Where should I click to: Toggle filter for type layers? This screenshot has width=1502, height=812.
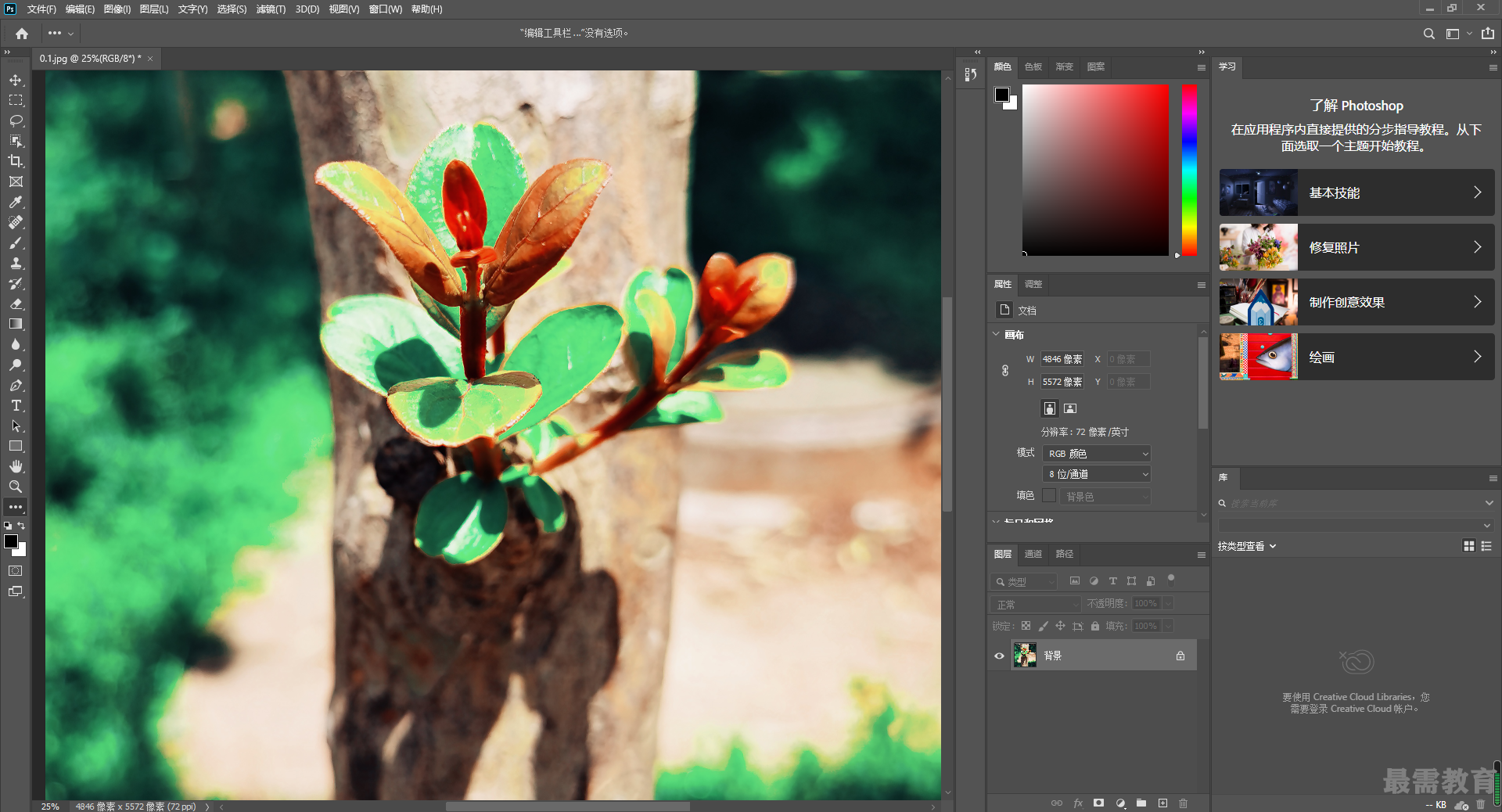[1112, 581]
